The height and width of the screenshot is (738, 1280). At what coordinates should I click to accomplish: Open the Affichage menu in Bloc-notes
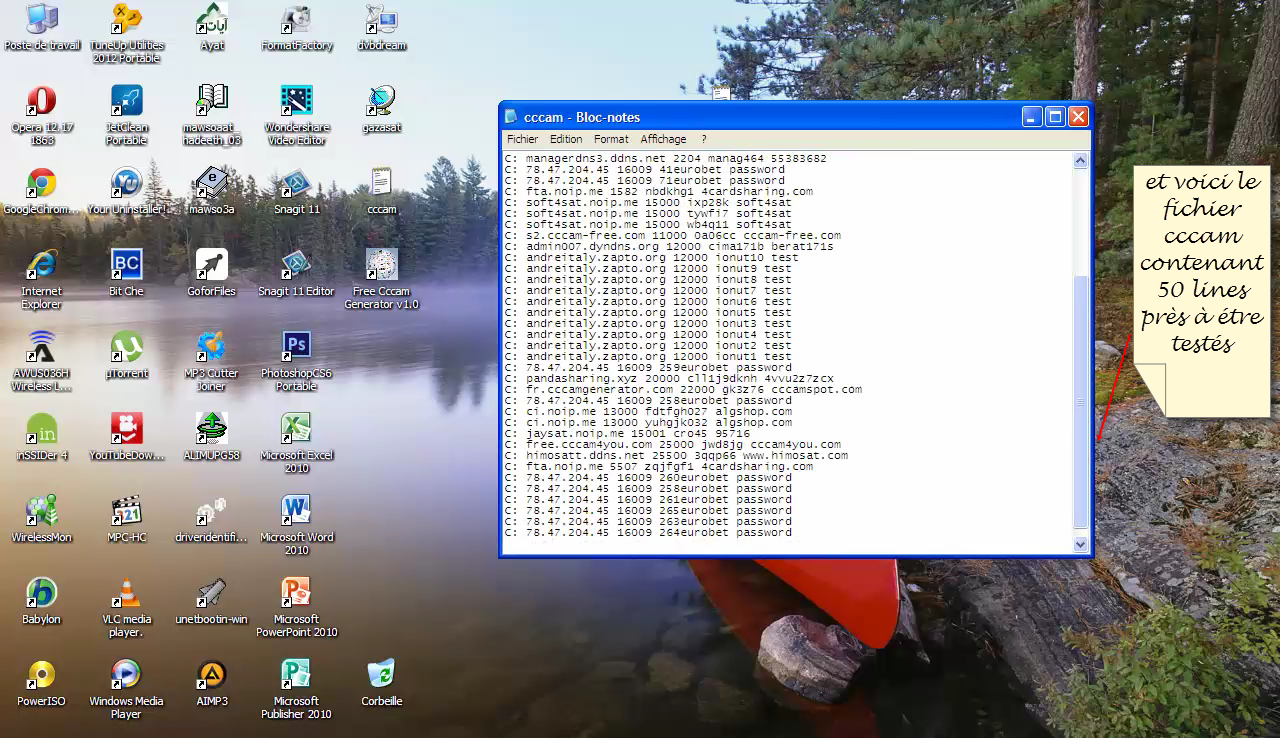coord(663,139)
